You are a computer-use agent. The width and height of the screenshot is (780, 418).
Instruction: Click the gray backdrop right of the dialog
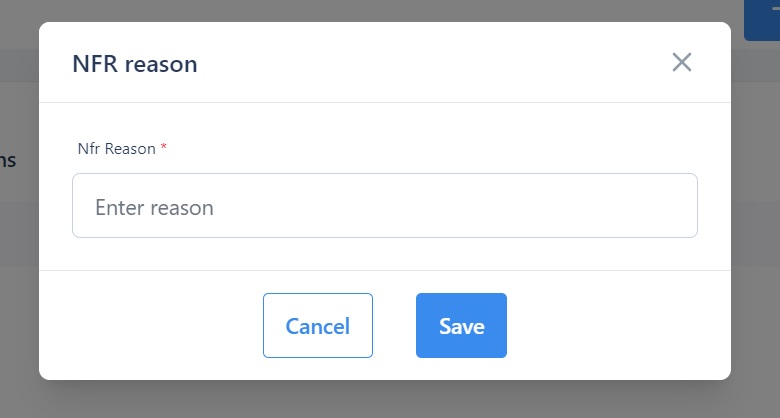[x=756, y=250]
